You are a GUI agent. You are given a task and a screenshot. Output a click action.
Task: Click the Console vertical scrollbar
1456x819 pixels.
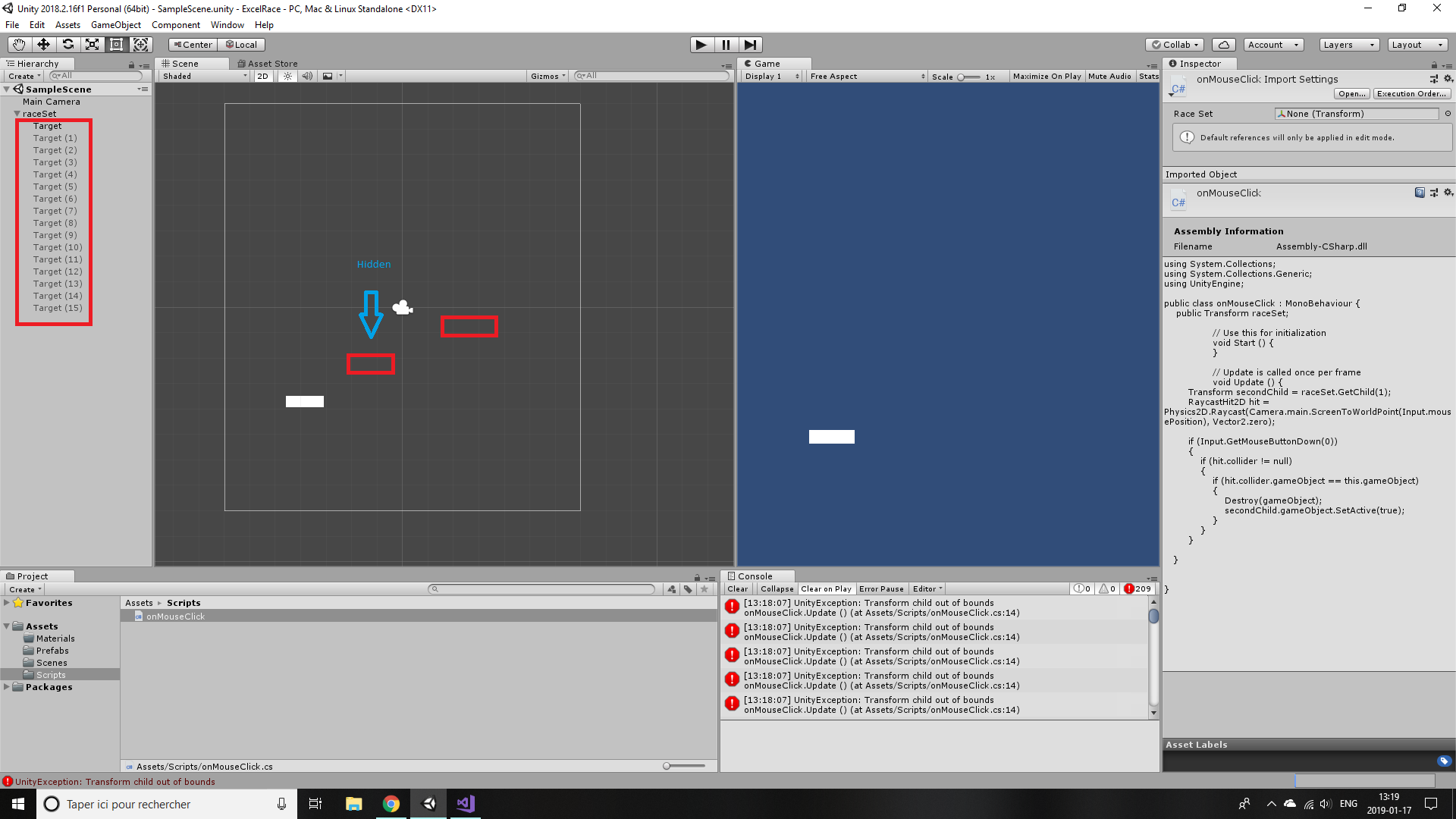1153,657
